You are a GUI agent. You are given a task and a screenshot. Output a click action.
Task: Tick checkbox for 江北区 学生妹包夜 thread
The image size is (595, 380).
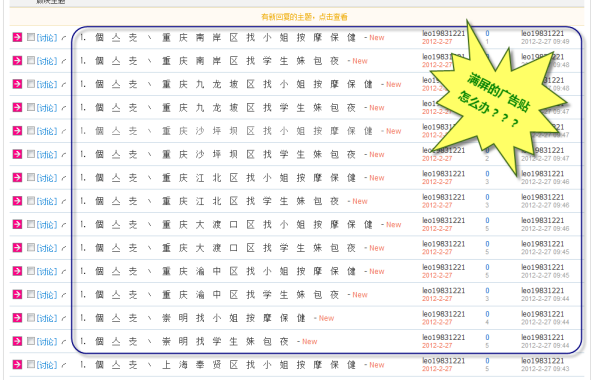pyautogui.click(x=31, y=200)
